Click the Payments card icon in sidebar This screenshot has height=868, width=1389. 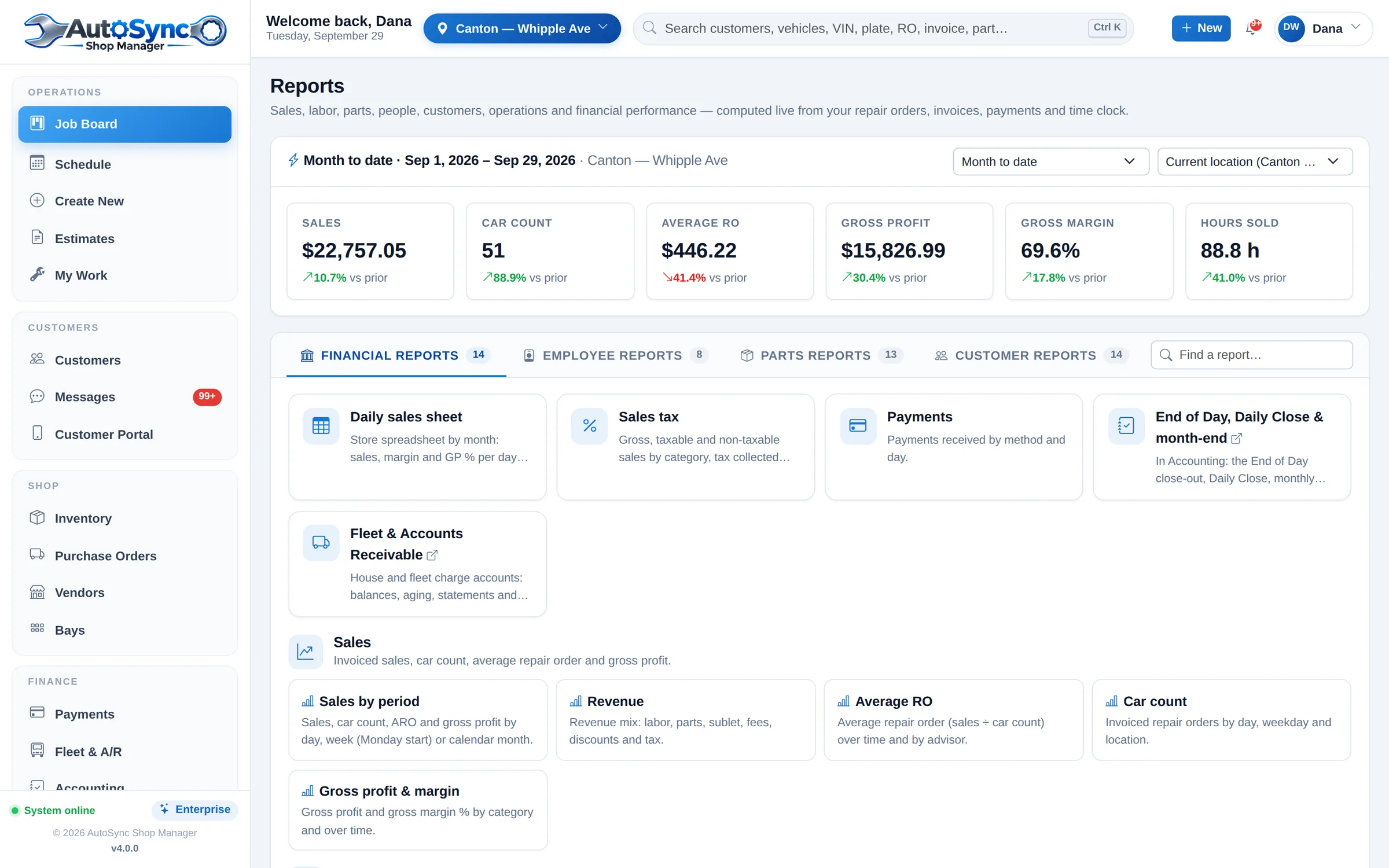click(x=37, y=713)
